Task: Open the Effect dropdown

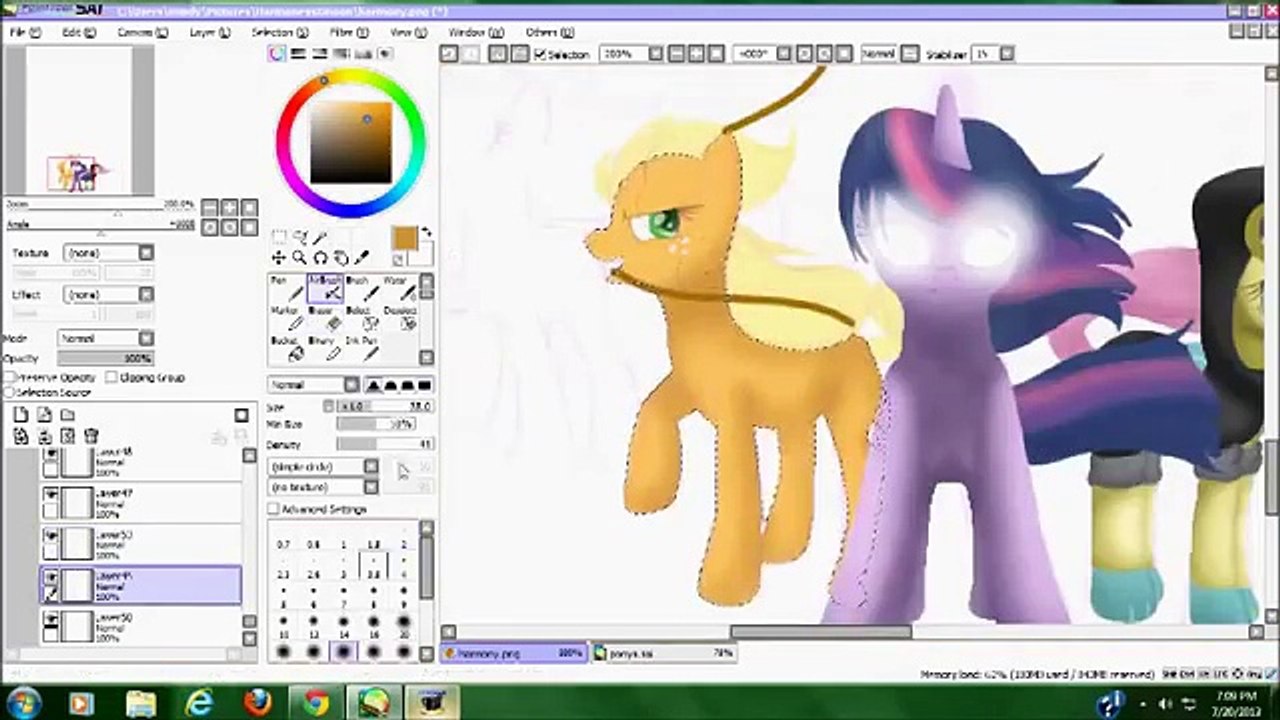Action: pyautogui.click(x=108, y=295)
